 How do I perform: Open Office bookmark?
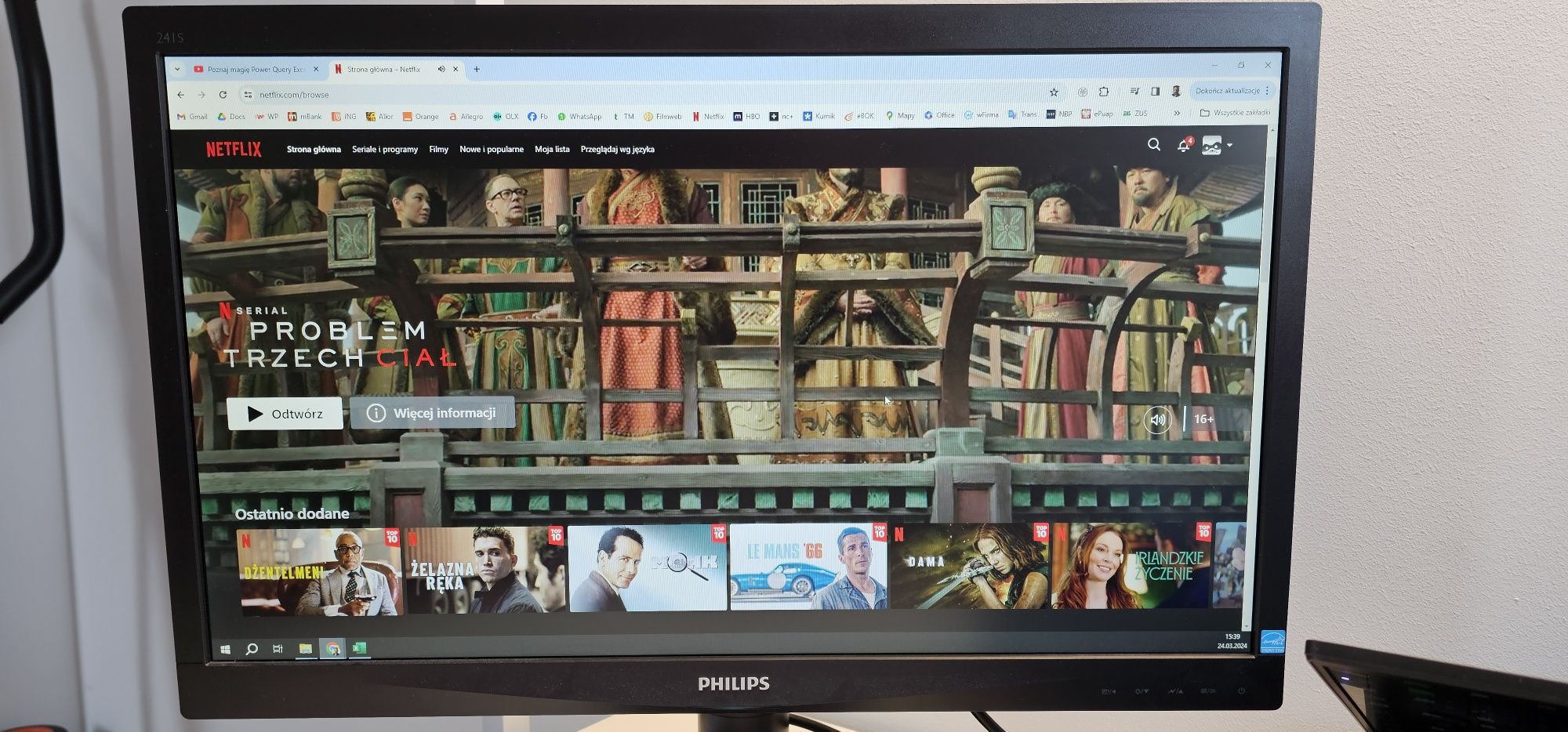click(x=939, y=115)
